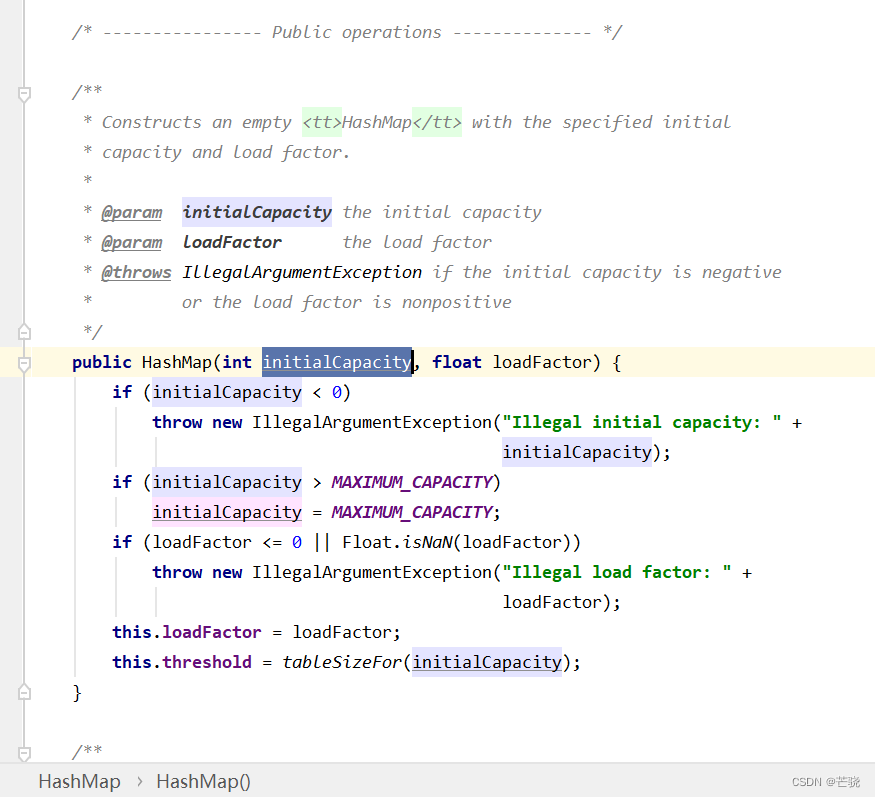
Task: Click this.loadFactor field reference
Action: [187, 632]
